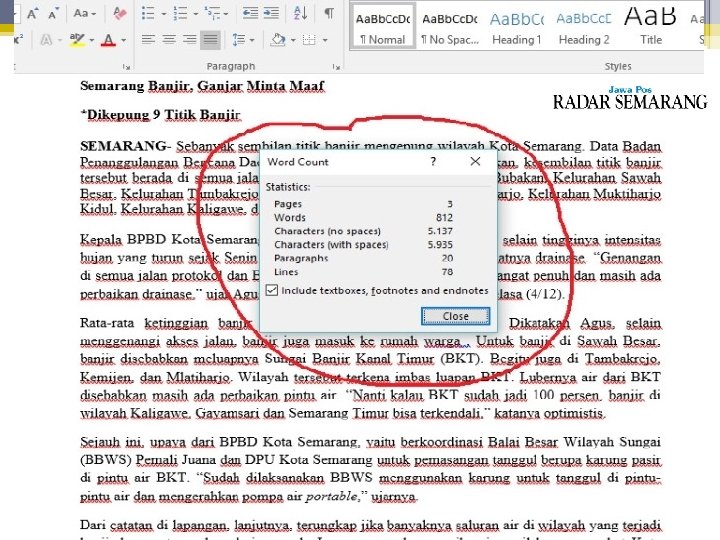The width and height of the screenshot is (720, 540).
Task: Apply yellow text highlight color
Action: 77,40
